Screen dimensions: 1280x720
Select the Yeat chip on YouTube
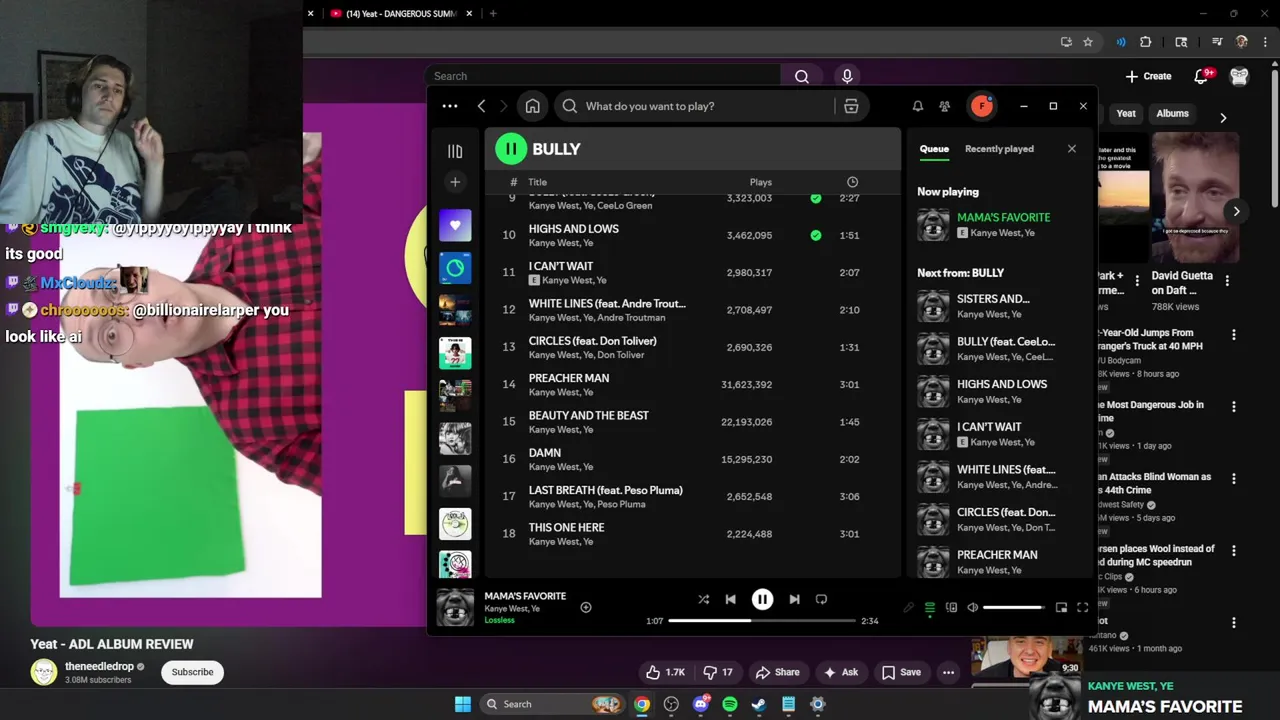pos(1126,114)
